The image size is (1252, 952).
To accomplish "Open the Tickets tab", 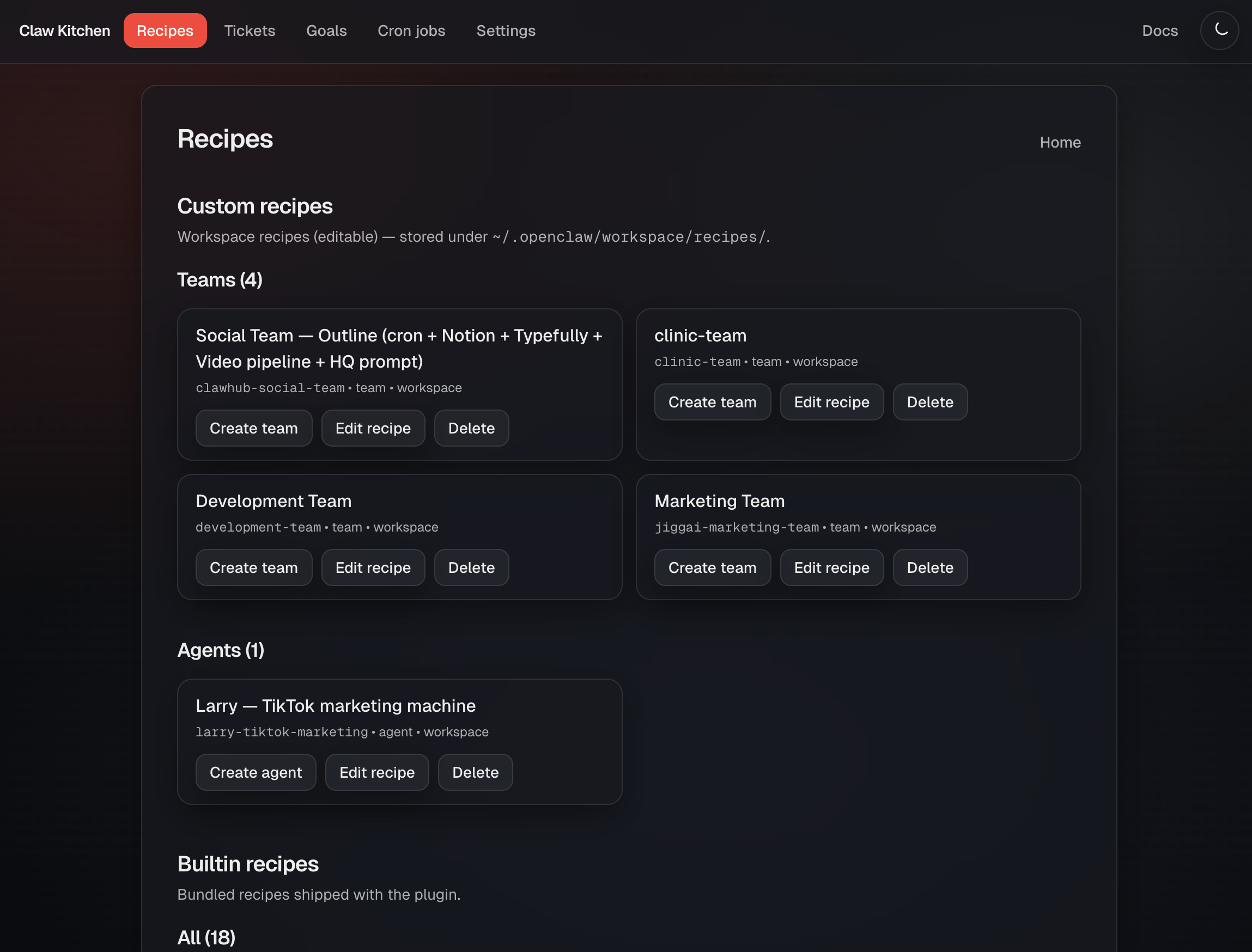I will click(250, 30).
